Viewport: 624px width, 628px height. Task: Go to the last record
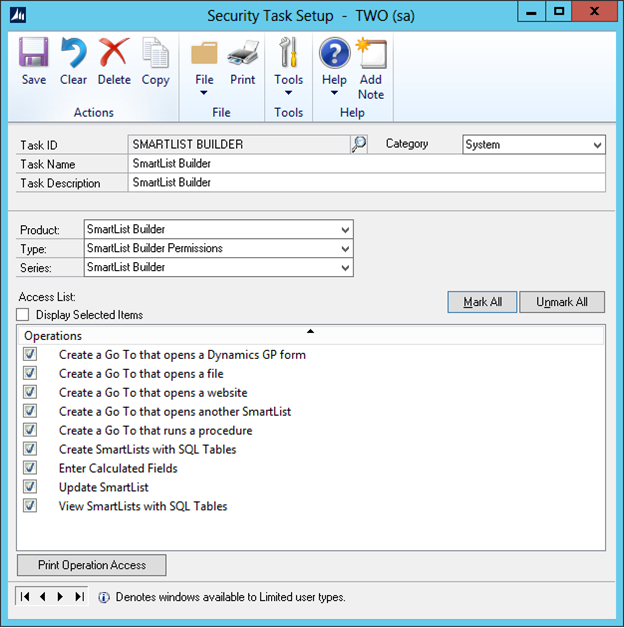tap(79, 597)
